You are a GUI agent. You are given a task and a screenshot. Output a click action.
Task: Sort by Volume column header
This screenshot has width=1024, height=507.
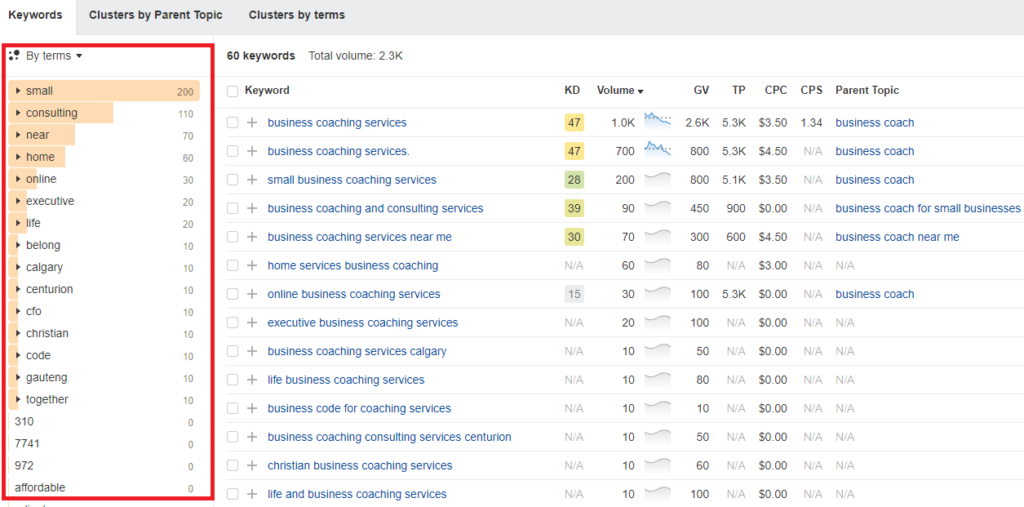click(620, 91)
